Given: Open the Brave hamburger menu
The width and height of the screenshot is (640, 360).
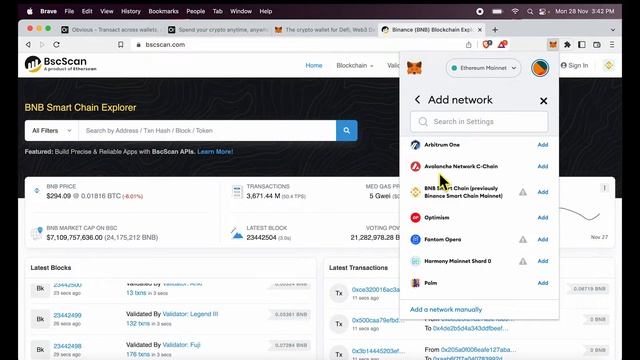Looking at the screenshot, I should (x=612, y=44).
